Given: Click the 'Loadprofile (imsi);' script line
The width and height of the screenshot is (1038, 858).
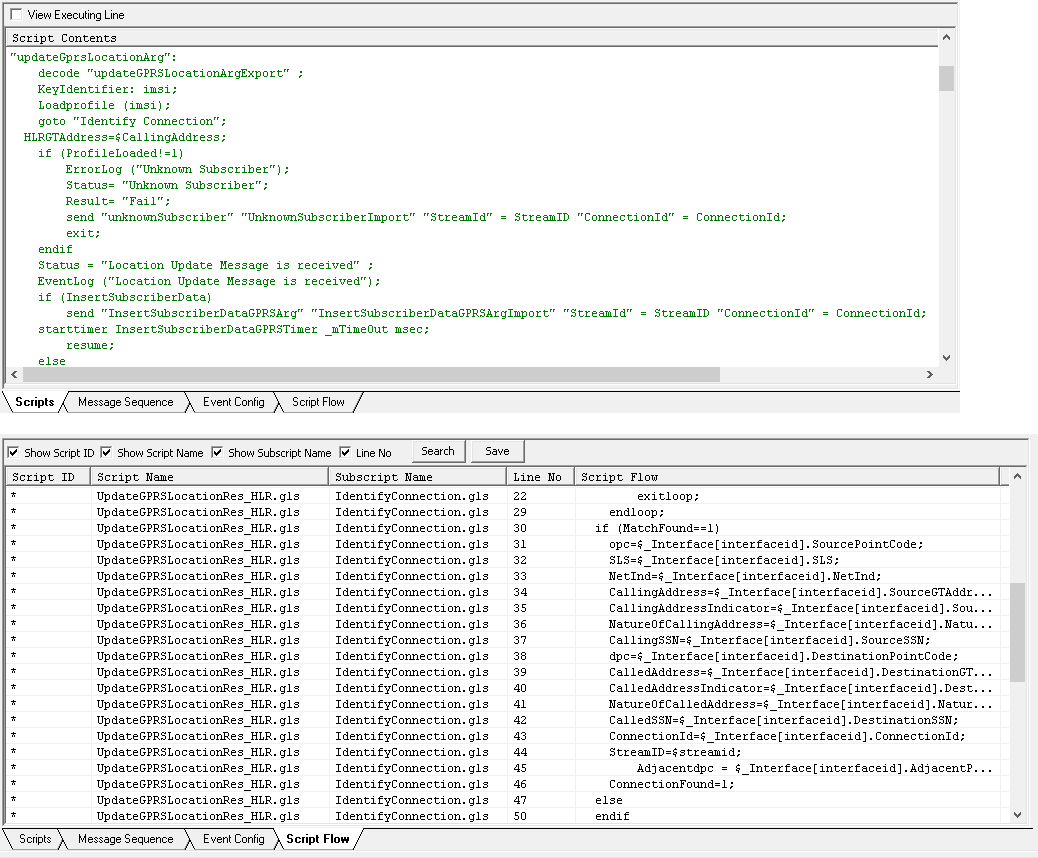Looking at the screenshot, I should tap(104, 105).
